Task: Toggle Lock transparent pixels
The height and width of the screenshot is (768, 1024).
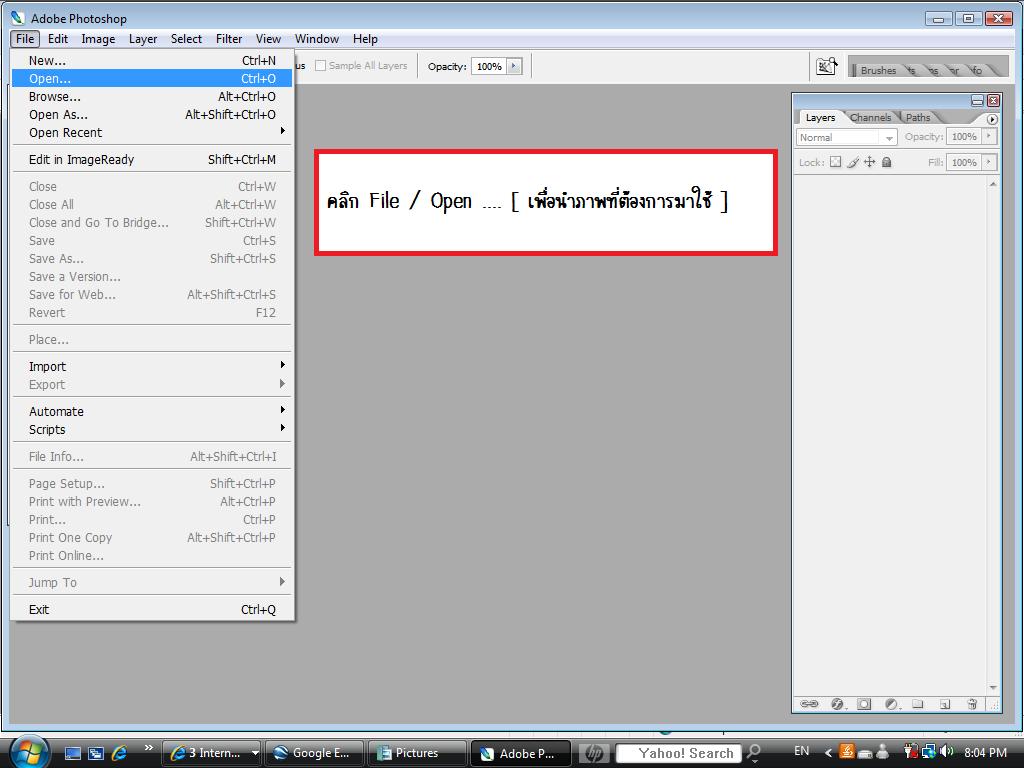Action: 835,162
